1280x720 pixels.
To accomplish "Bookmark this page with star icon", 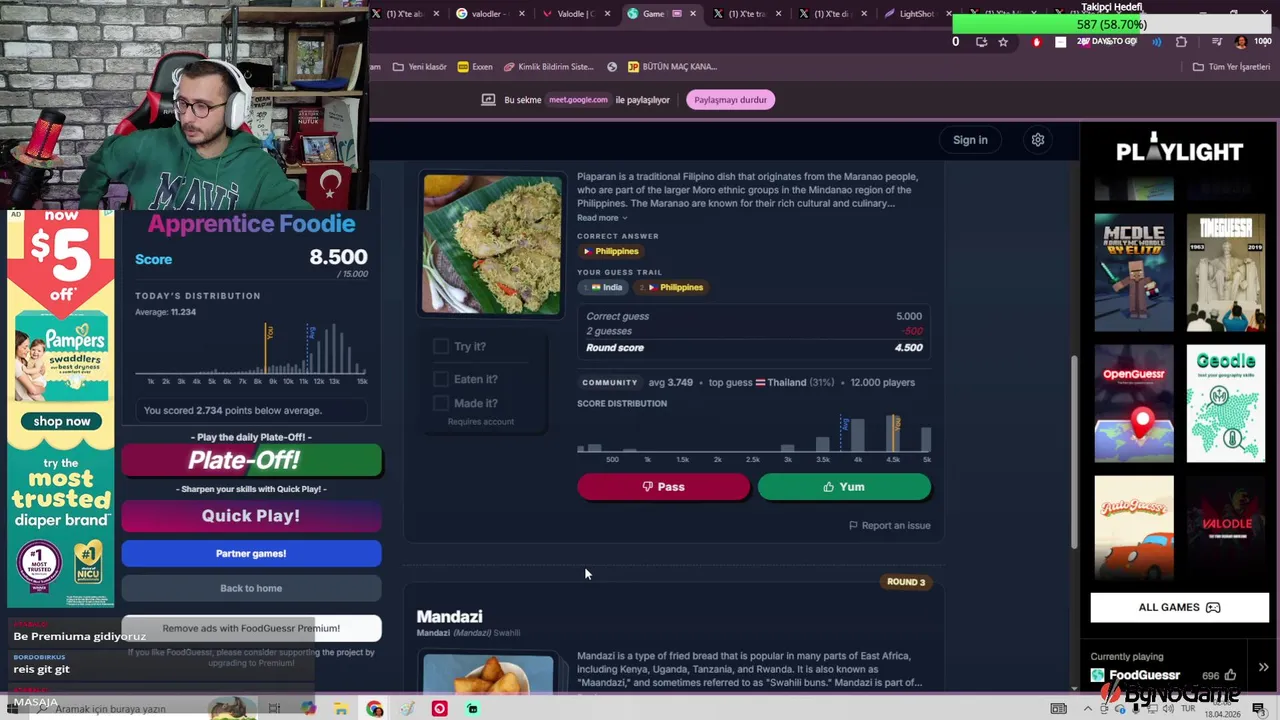I will [x=1003, y=42].
